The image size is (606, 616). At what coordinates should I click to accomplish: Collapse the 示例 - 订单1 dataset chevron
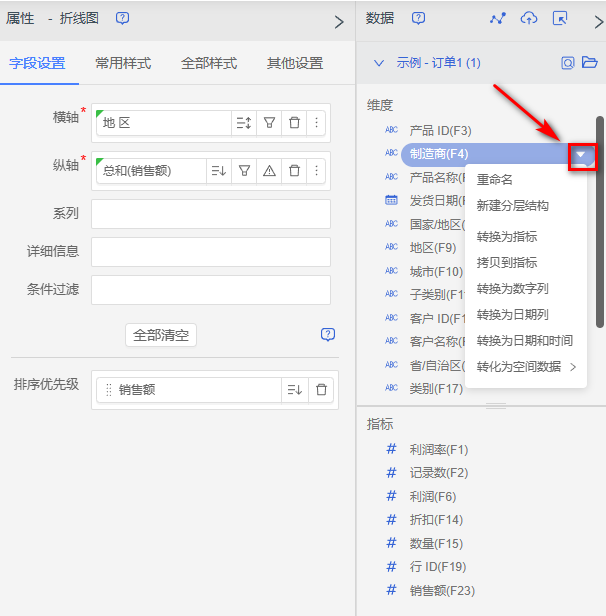379,63
